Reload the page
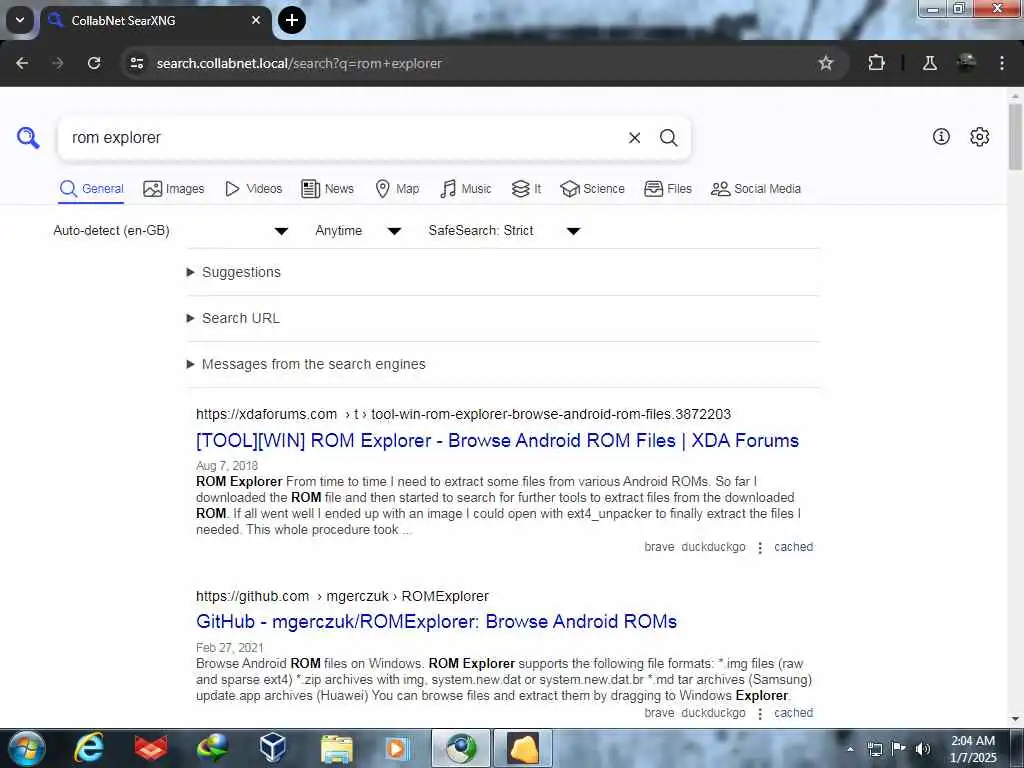The image size is (1024, 768). pyautogui.click(x=94, y=63)
